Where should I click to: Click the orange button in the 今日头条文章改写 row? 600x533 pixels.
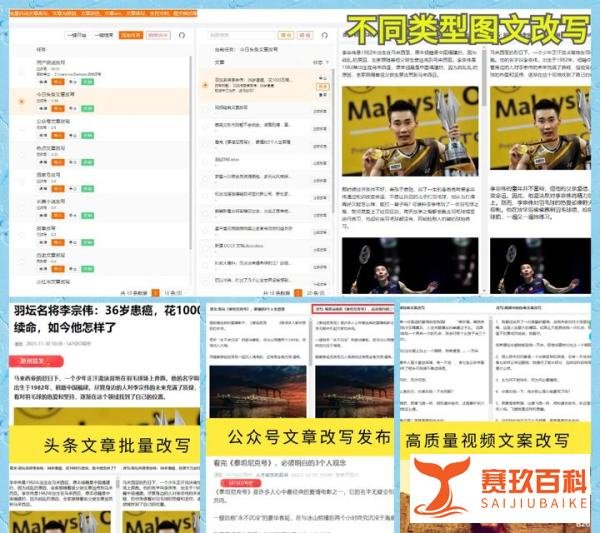58,109
